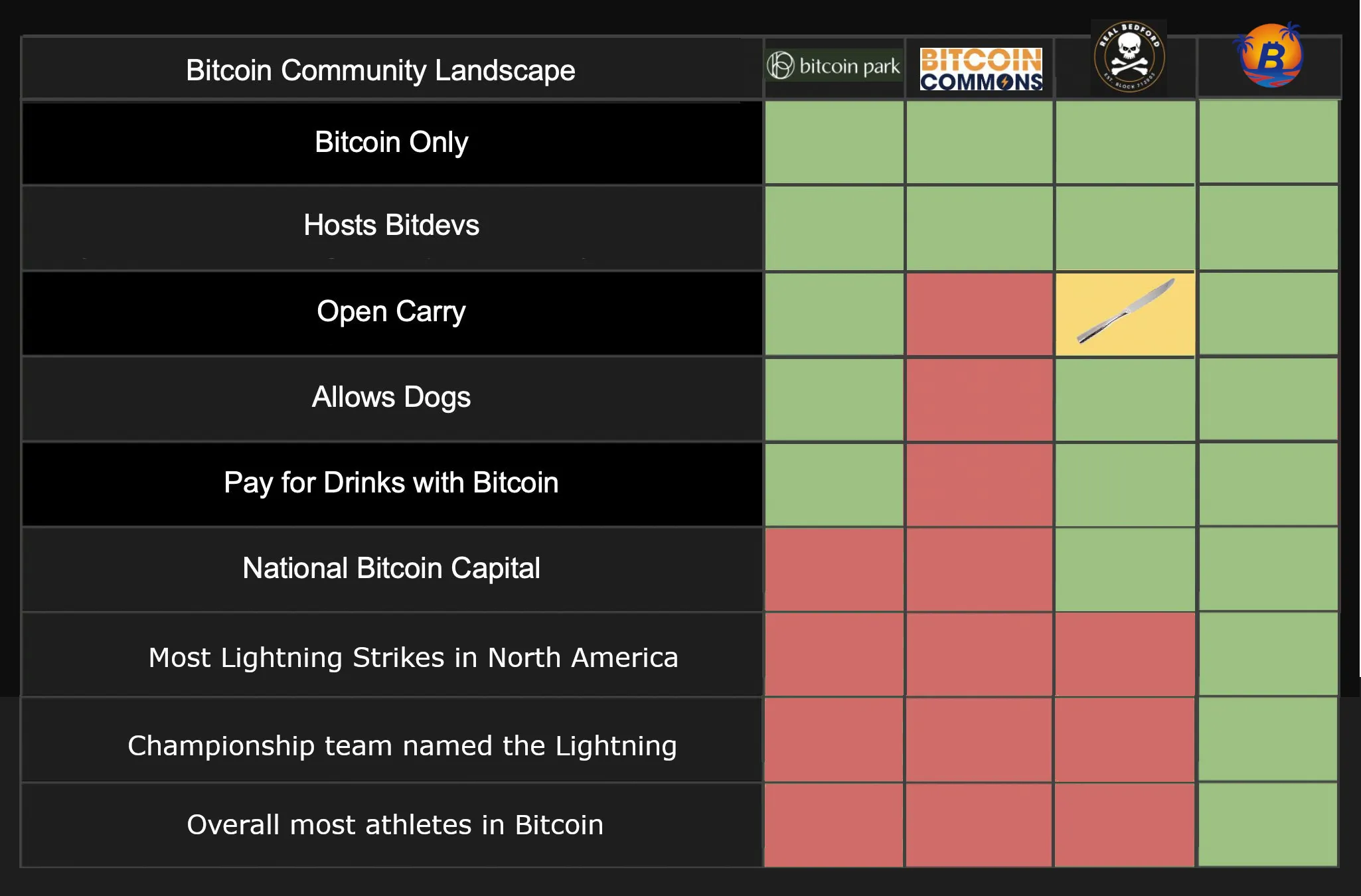1361x896 pixels.
Task: Open the orange palm tree Bitcoin logo
Action: [1269, 56]
